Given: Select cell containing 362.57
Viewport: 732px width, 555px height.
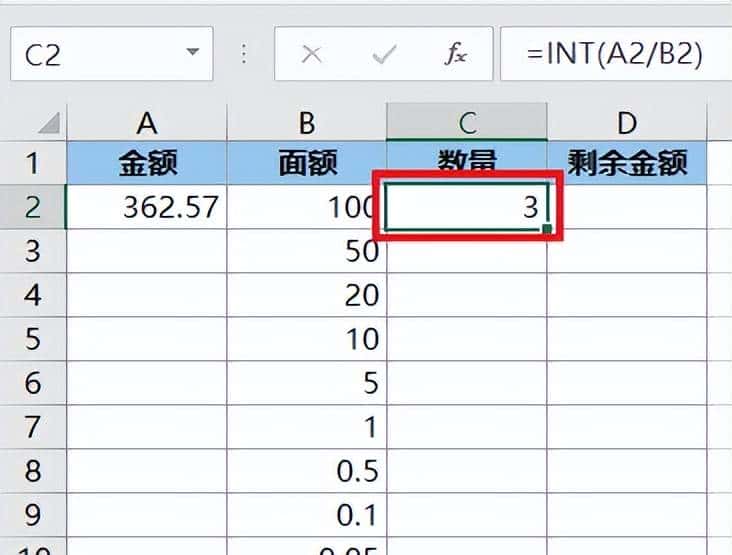Looking at the screenshot, I should 147,207.
